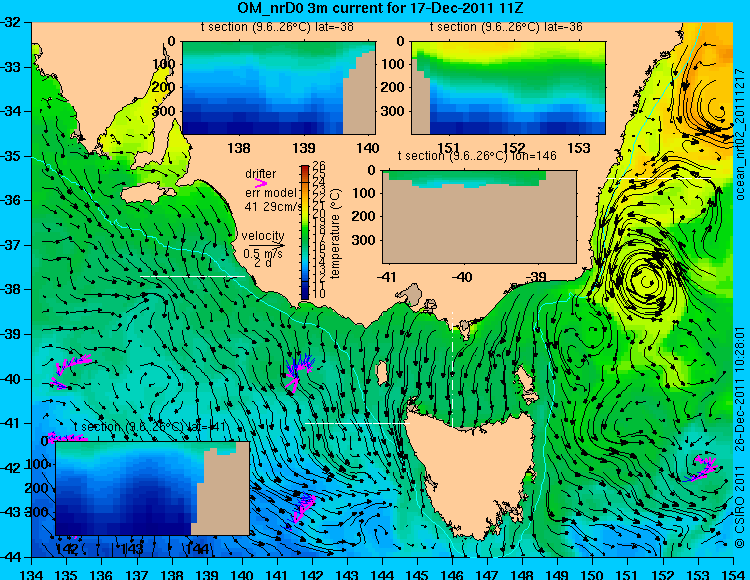Click the vertical temperature colour bar legend
This screenshot has height=580, width=750.
[x=305, y=232]
